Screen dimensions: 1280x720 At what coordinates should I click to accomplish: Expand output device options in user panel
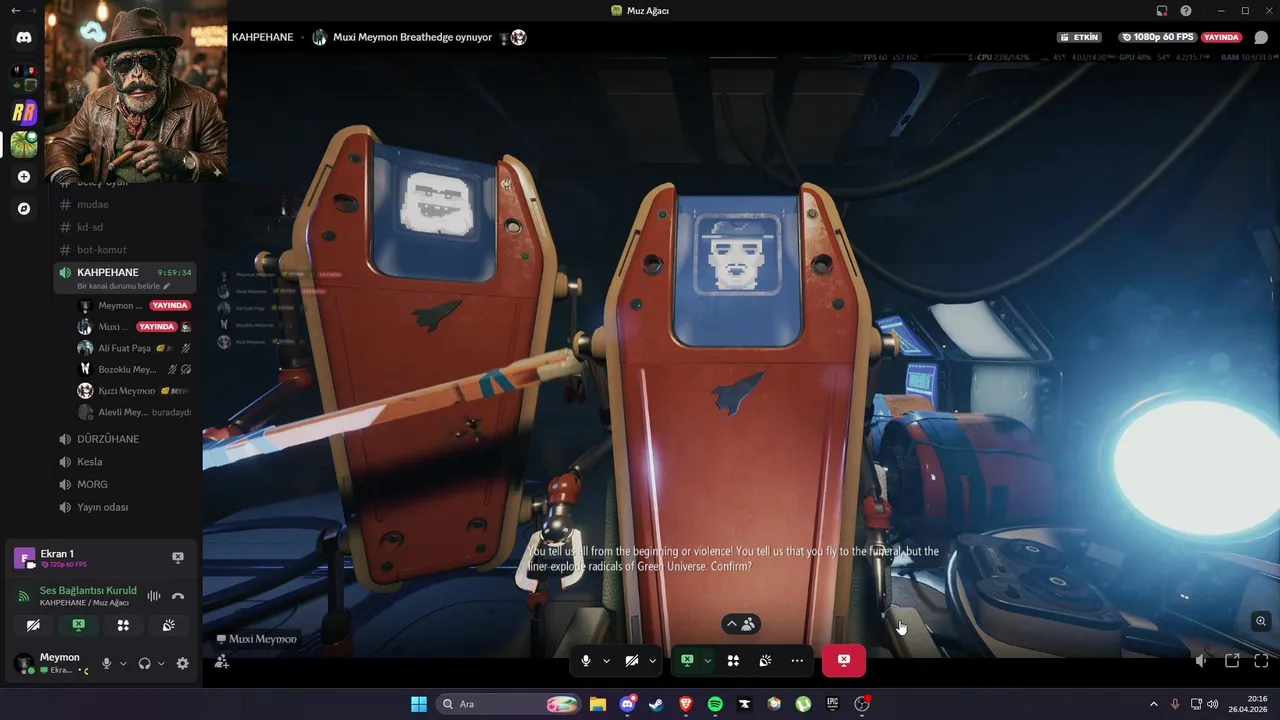click(x=161, y=663)
